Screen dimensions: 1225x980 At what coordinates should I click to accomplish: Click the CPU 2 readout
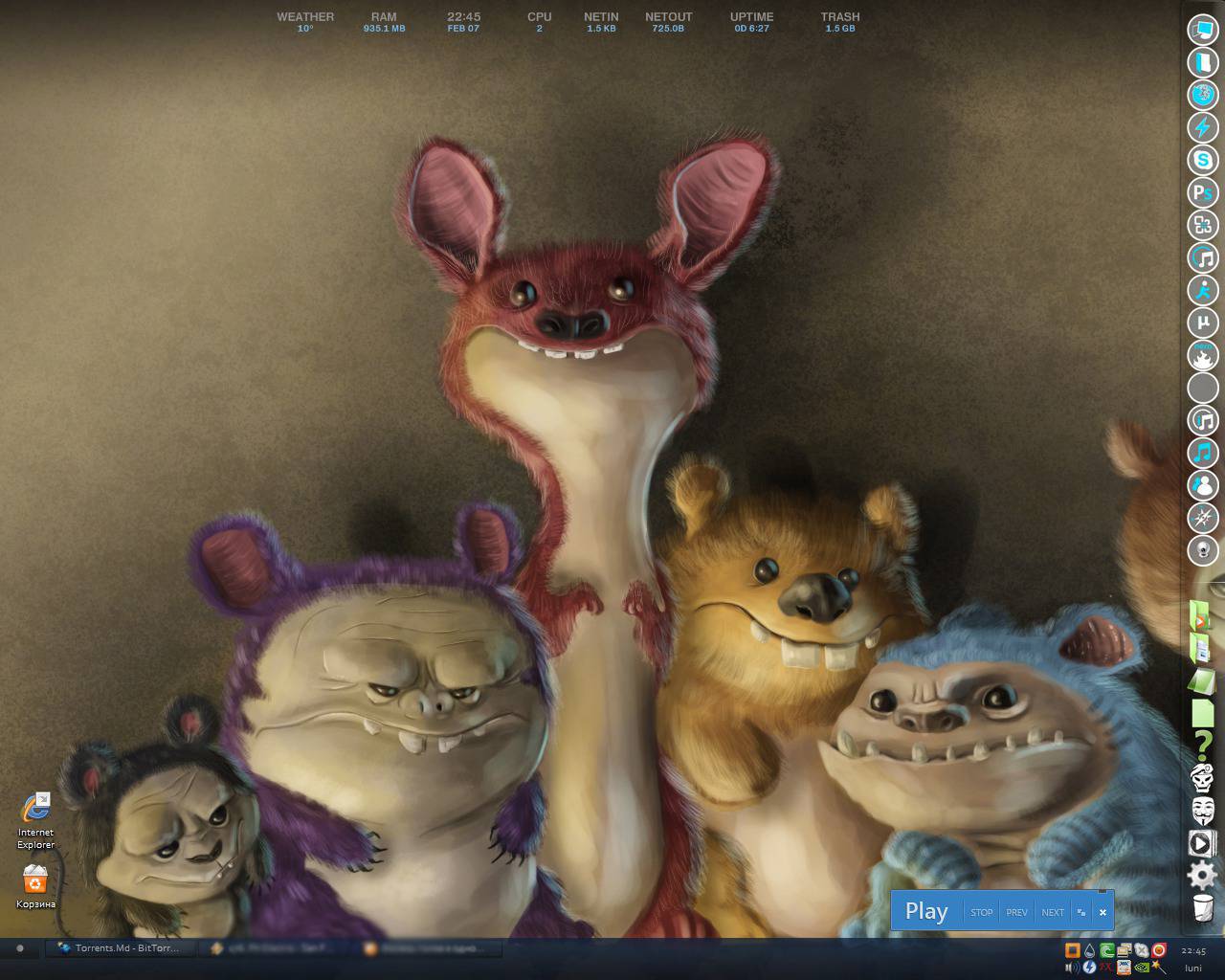point(539,22)
